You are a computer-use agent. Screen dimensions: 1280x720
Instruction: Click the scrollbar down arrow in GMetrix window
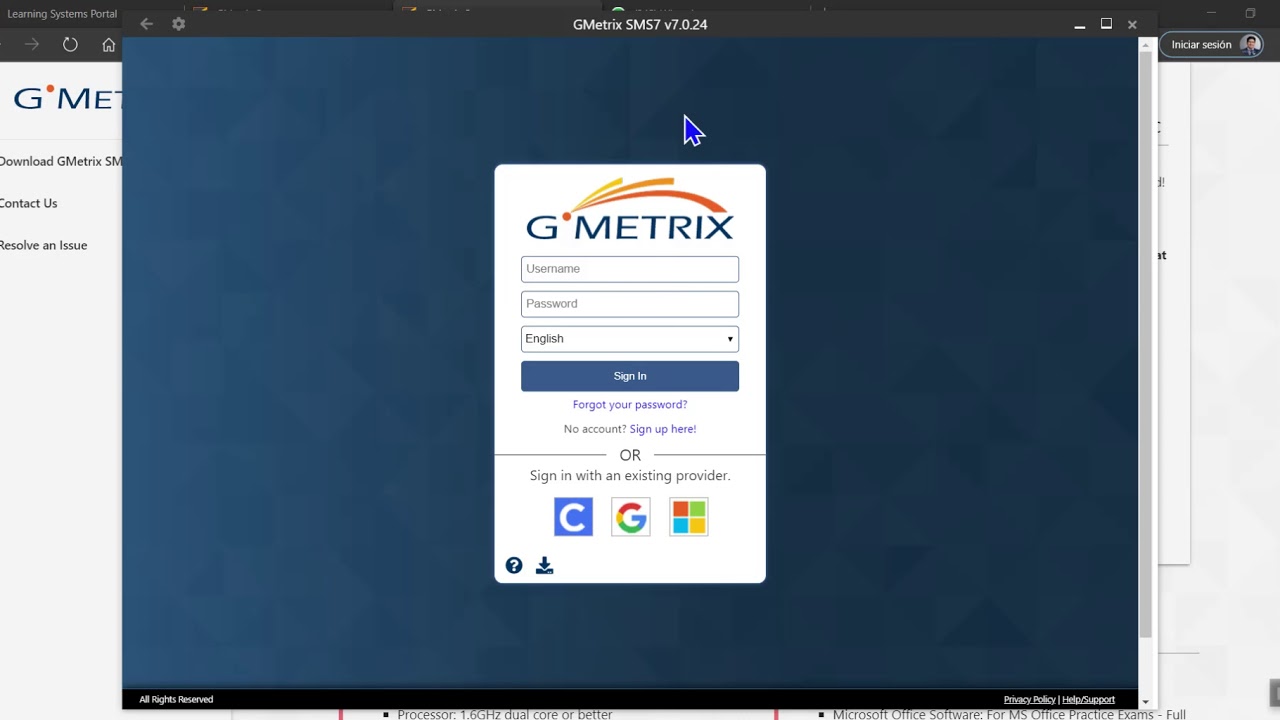[1145, 702]
